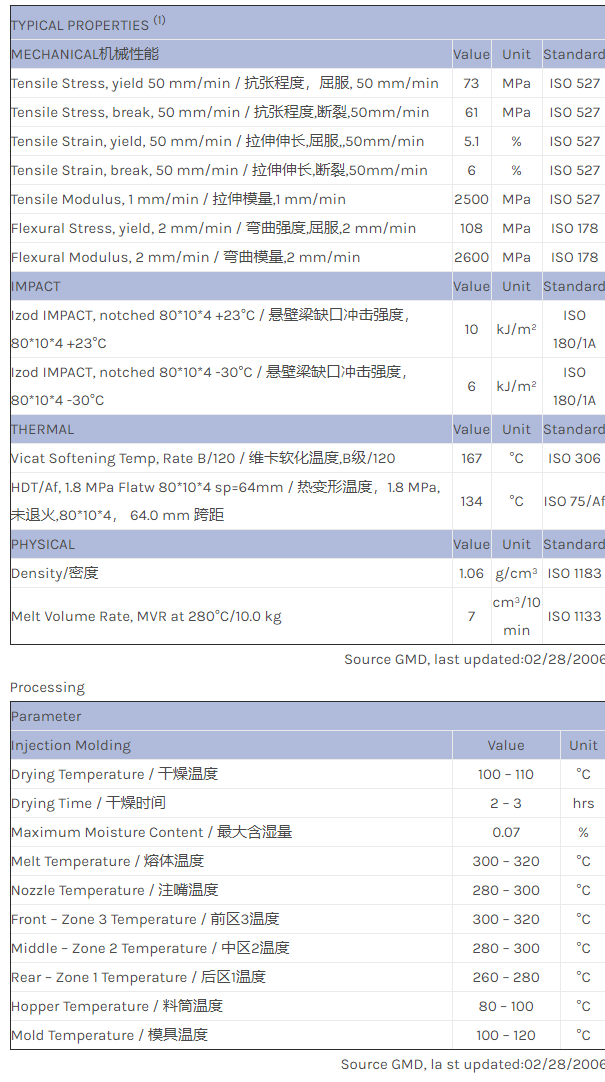Screen dimensions: 605x1082
Task: Click the Melt Volume Rate row label
Action: point(146,616)
